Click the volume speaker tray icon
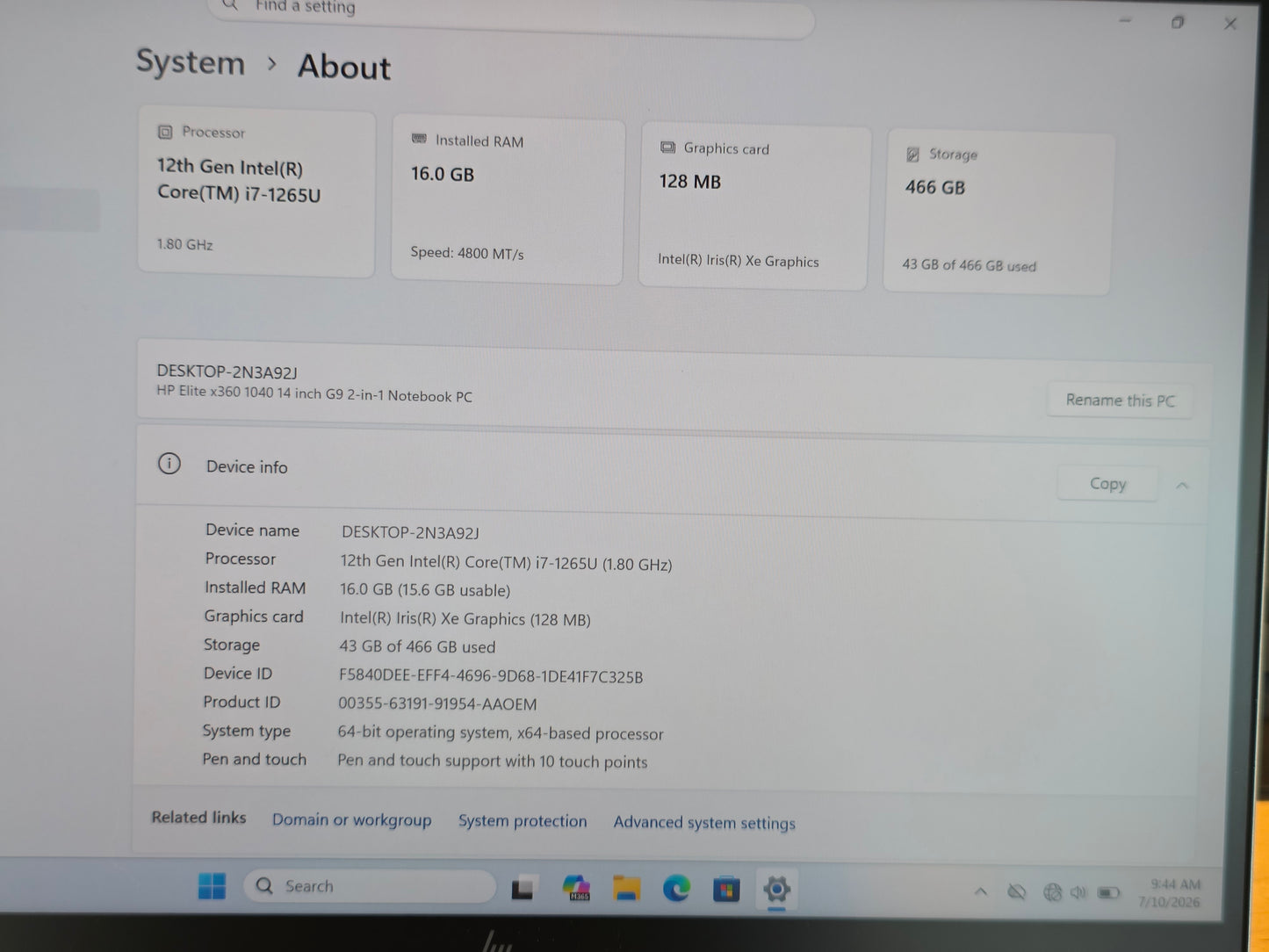 click(x=1078, y=893)
